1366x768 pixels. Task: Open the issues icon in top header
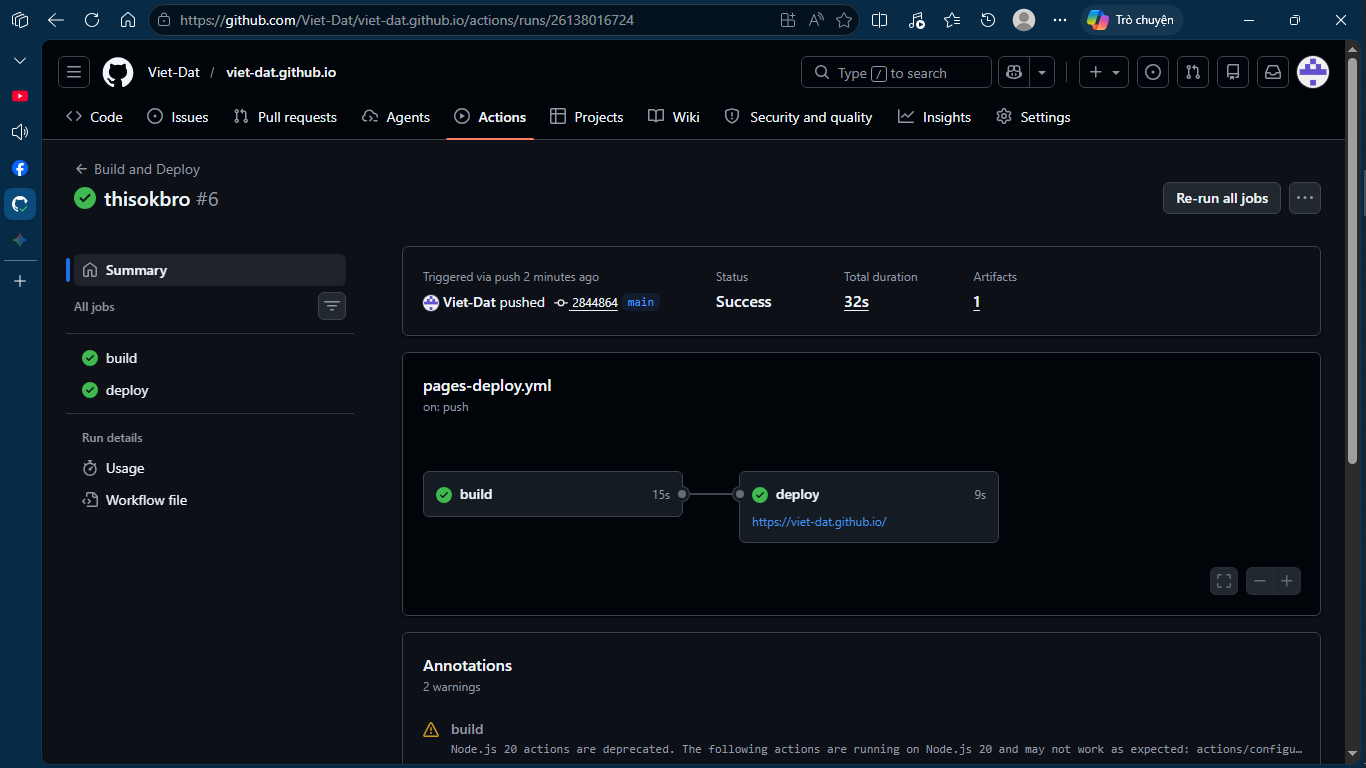click(1153, 72)
